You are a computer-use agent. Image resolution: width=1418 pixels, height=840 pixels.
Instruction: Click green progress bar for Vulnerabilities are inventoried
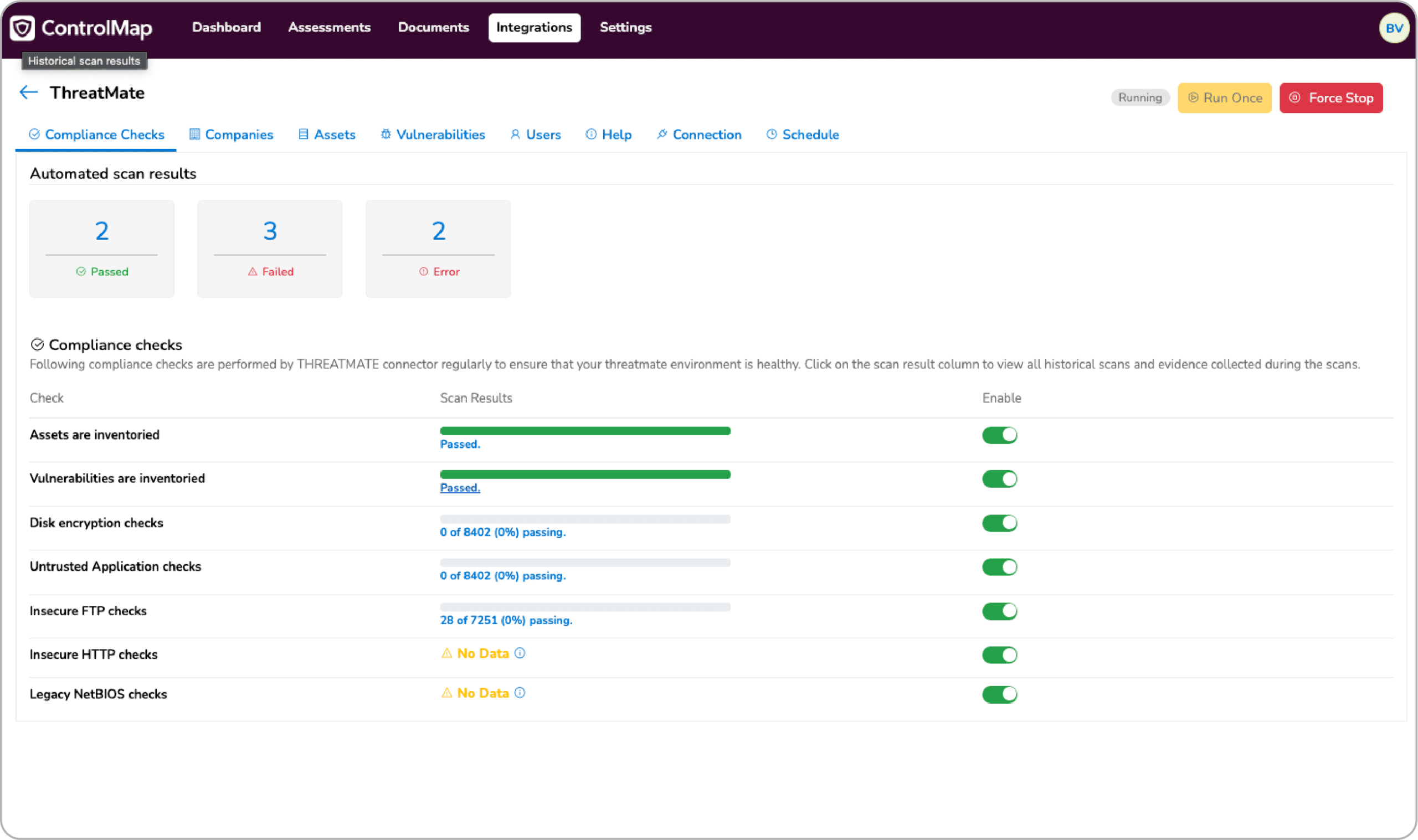tap(585, 475)
